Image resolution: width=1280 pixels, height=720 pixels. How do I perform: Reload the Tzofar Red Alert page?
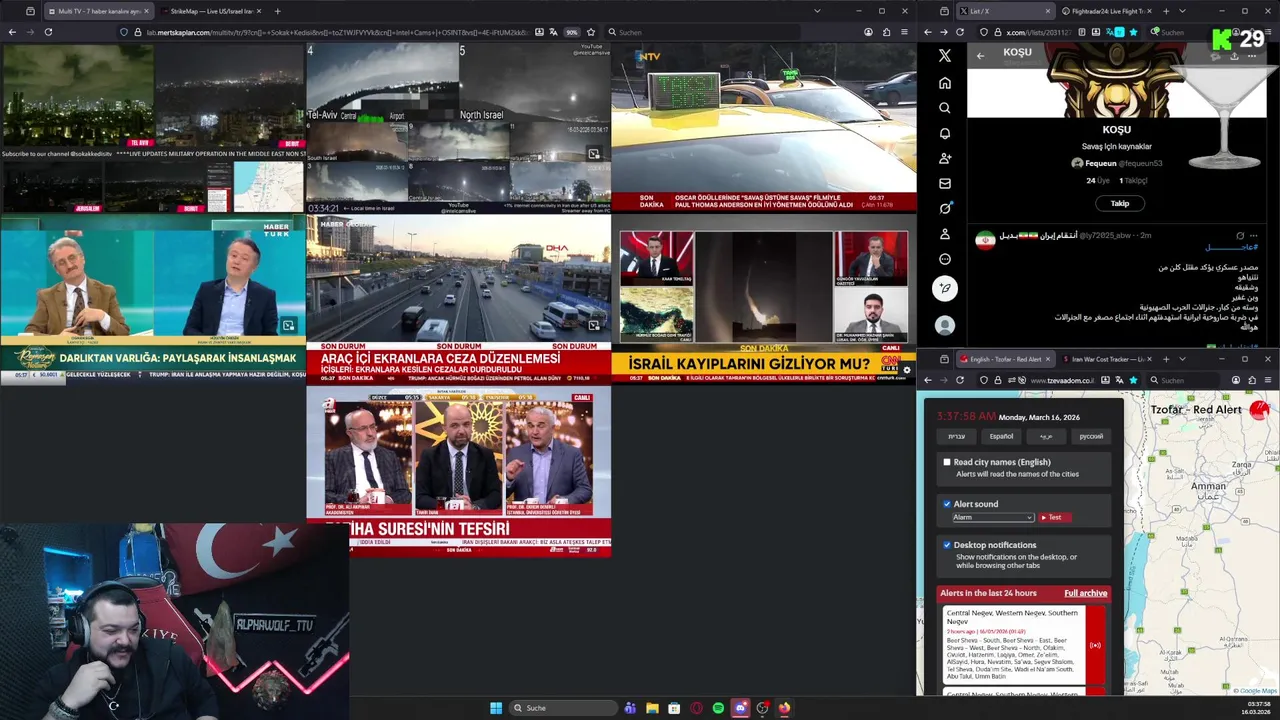960,380
